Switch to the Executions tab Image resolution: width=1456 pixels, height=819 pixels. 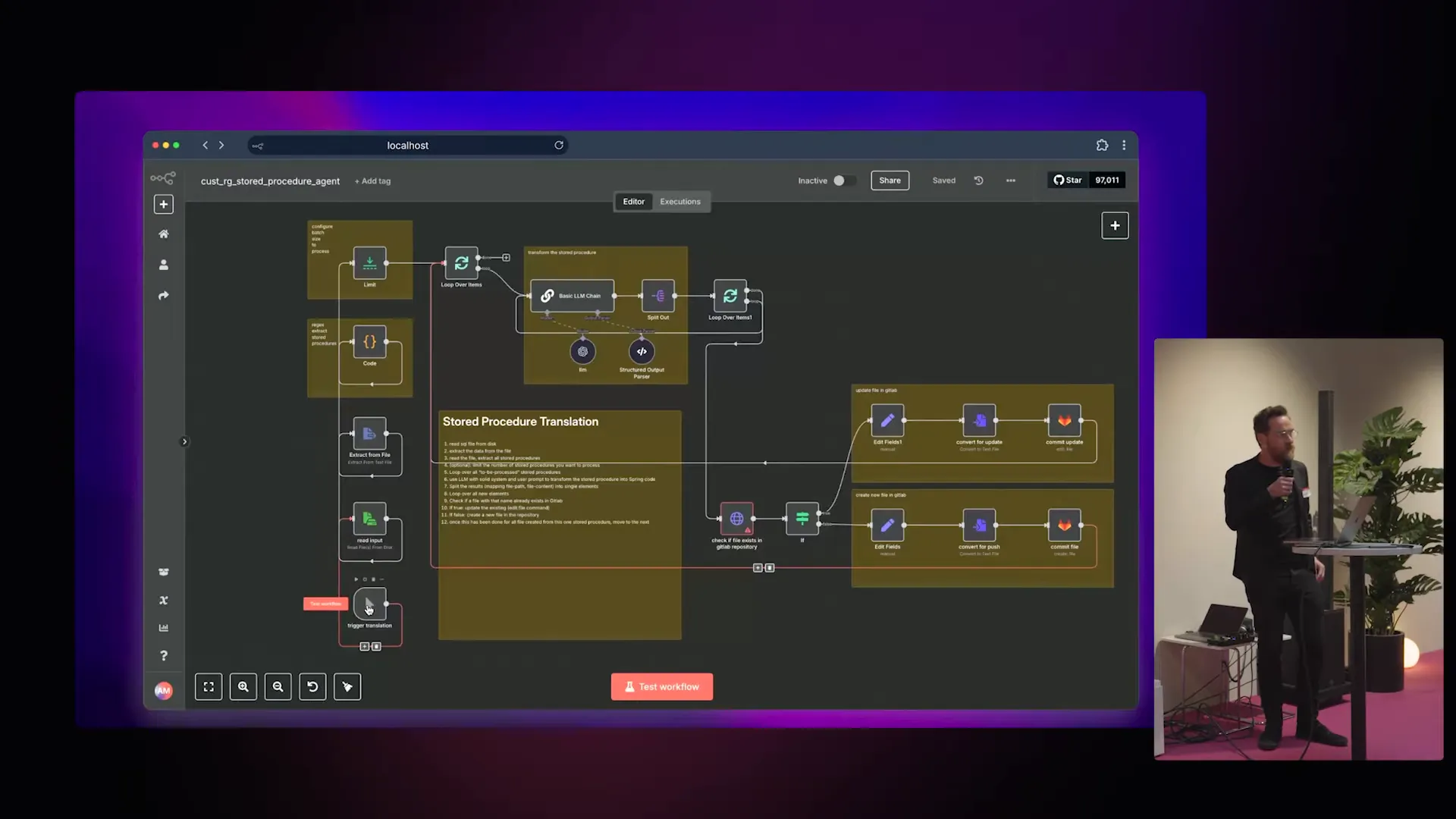[679, 201]
